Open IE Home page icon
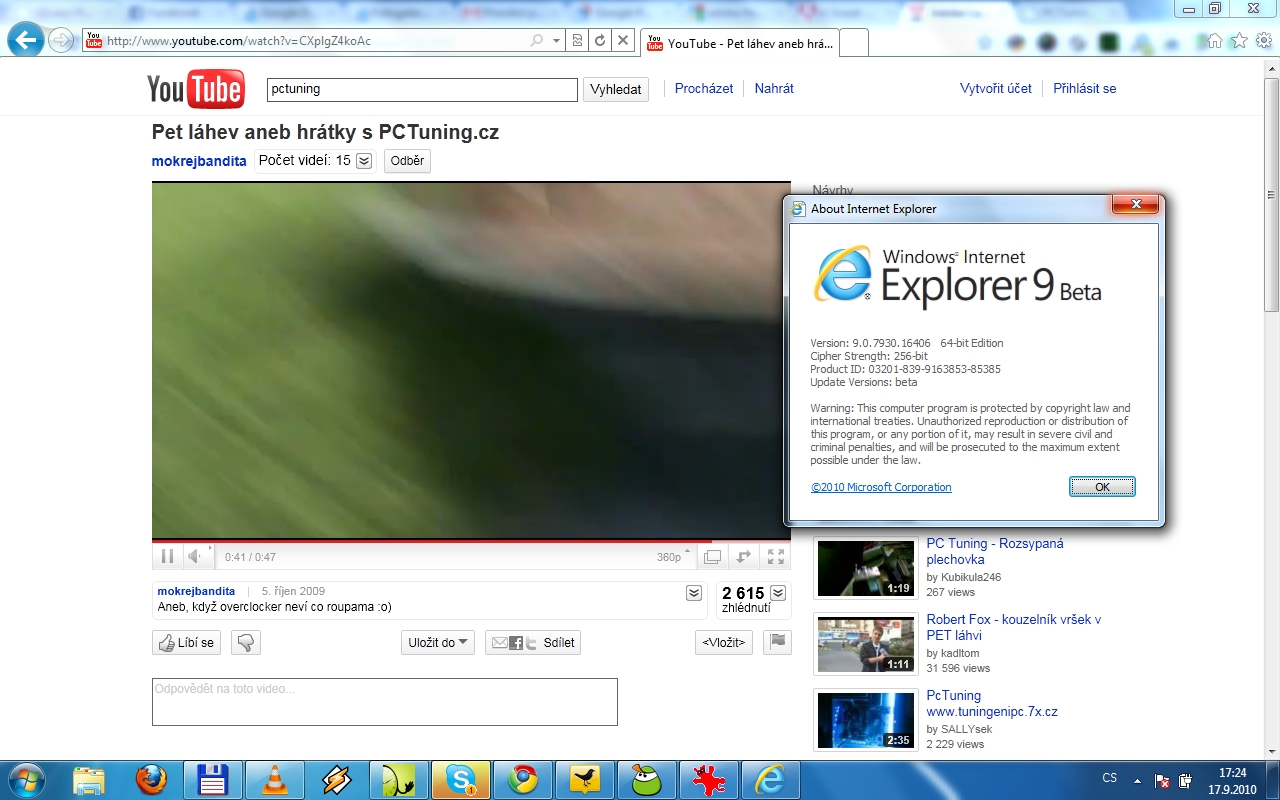The height and width of the screenshot is (800, 1280). (1215, 41)
